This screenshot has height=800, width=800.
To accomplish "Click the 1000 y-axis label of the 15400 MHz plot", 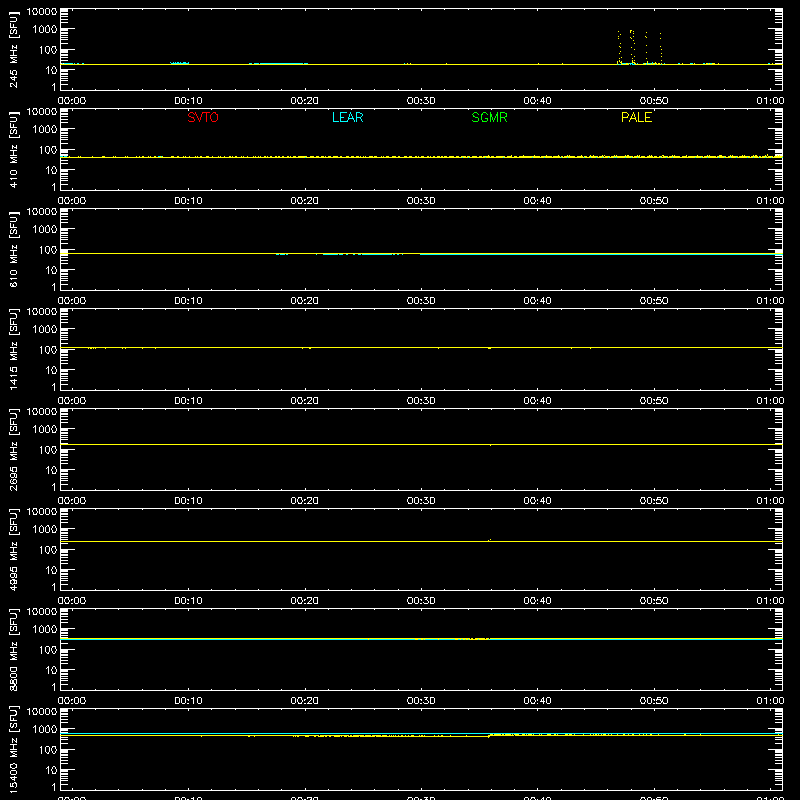I will pos(45,730).
